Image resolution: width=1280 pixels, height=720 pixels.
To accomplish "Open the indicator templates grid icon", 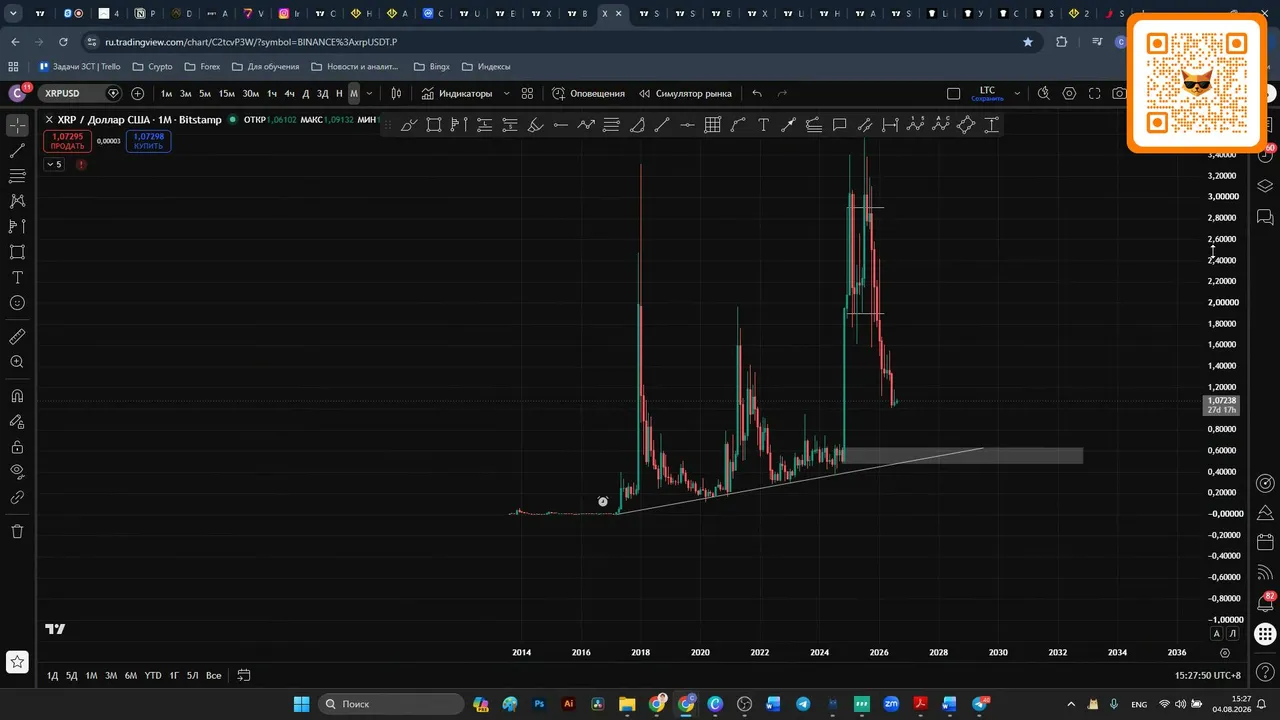I will pos(527,93).
